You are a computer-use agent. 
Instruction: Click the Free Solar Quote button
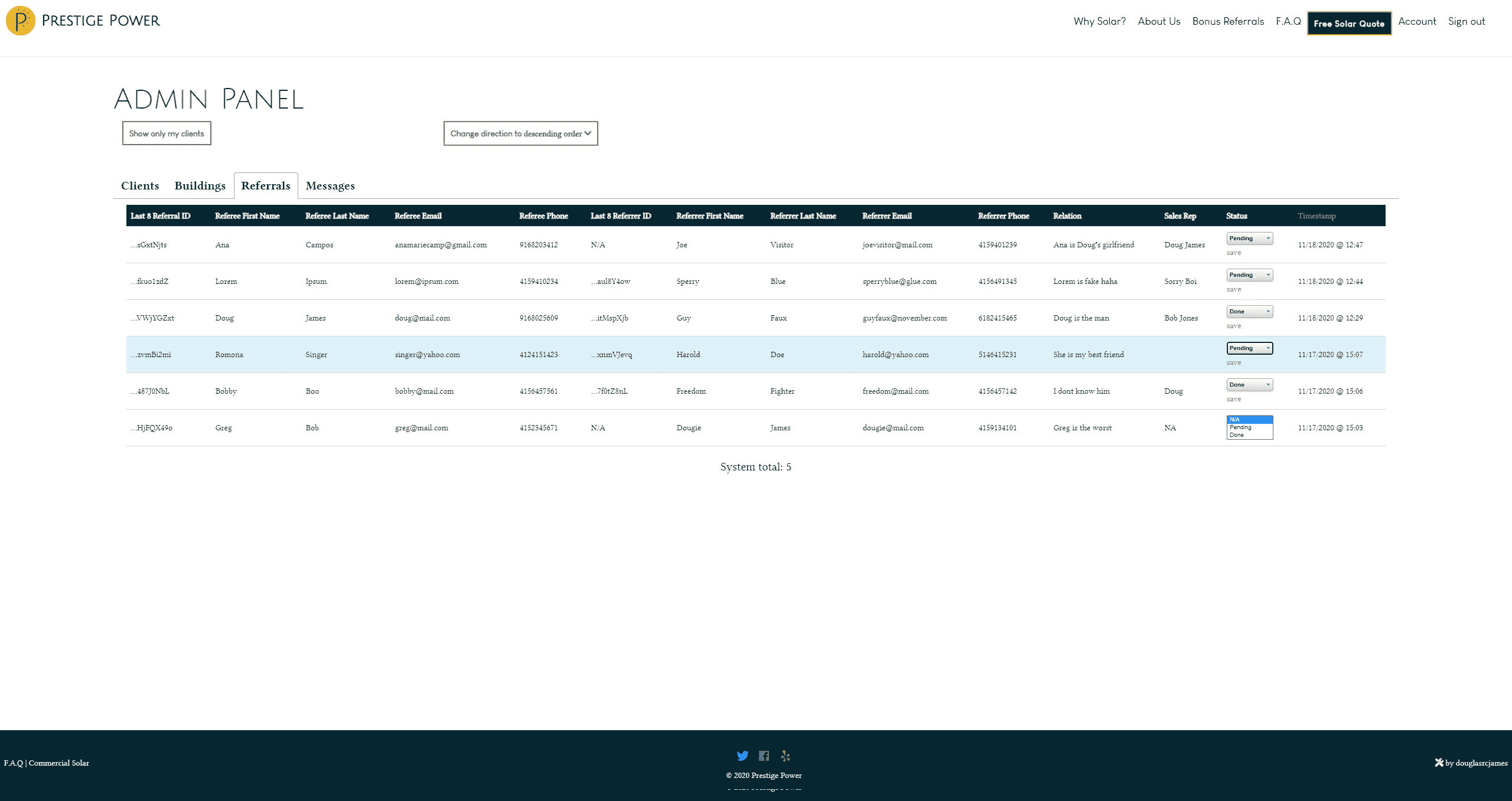[x=1349, y=24]
